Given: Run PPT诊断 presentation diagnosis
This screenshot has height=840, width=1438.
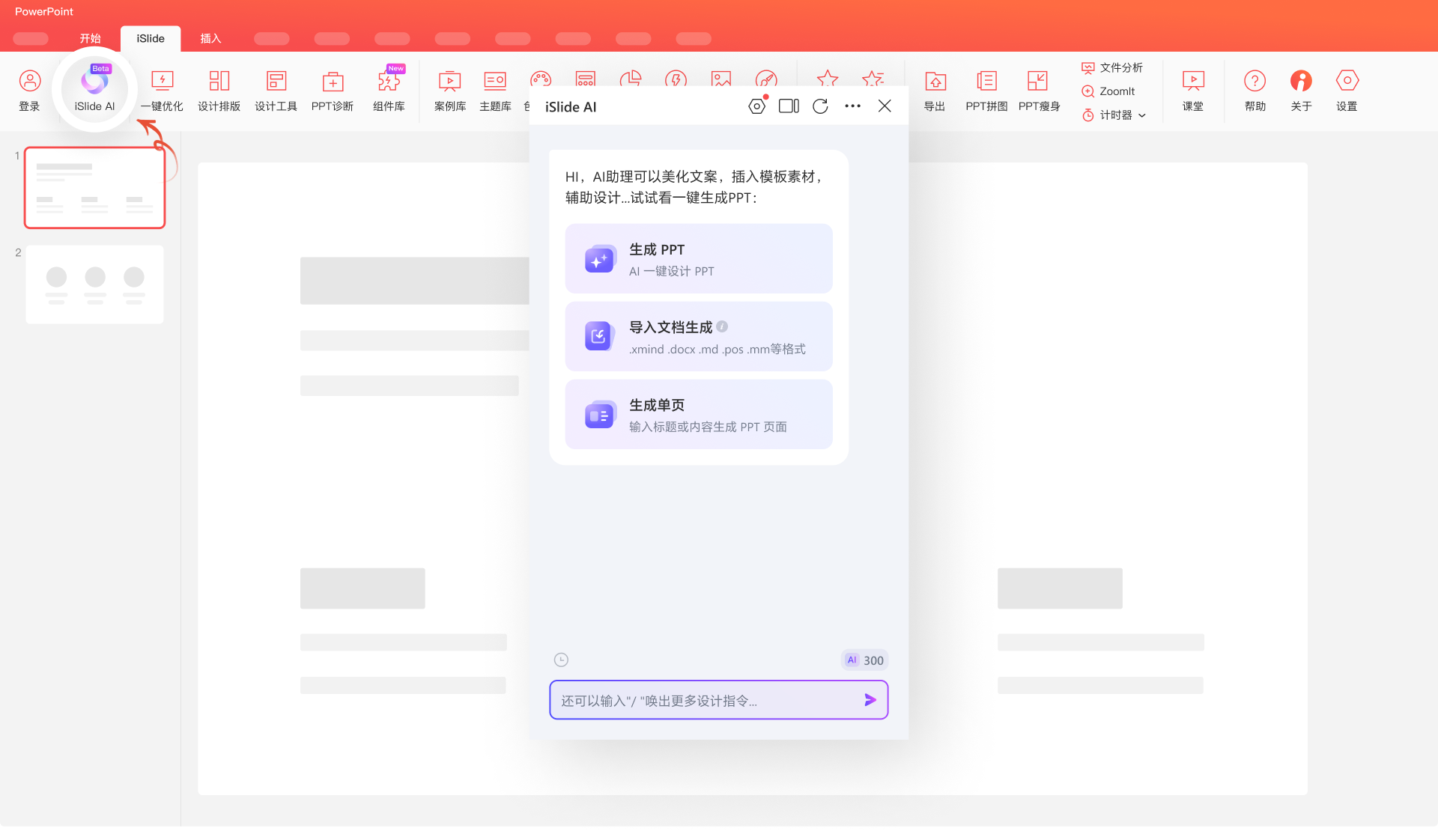Looking at the screenshot, I should click(x=332, y=90).
